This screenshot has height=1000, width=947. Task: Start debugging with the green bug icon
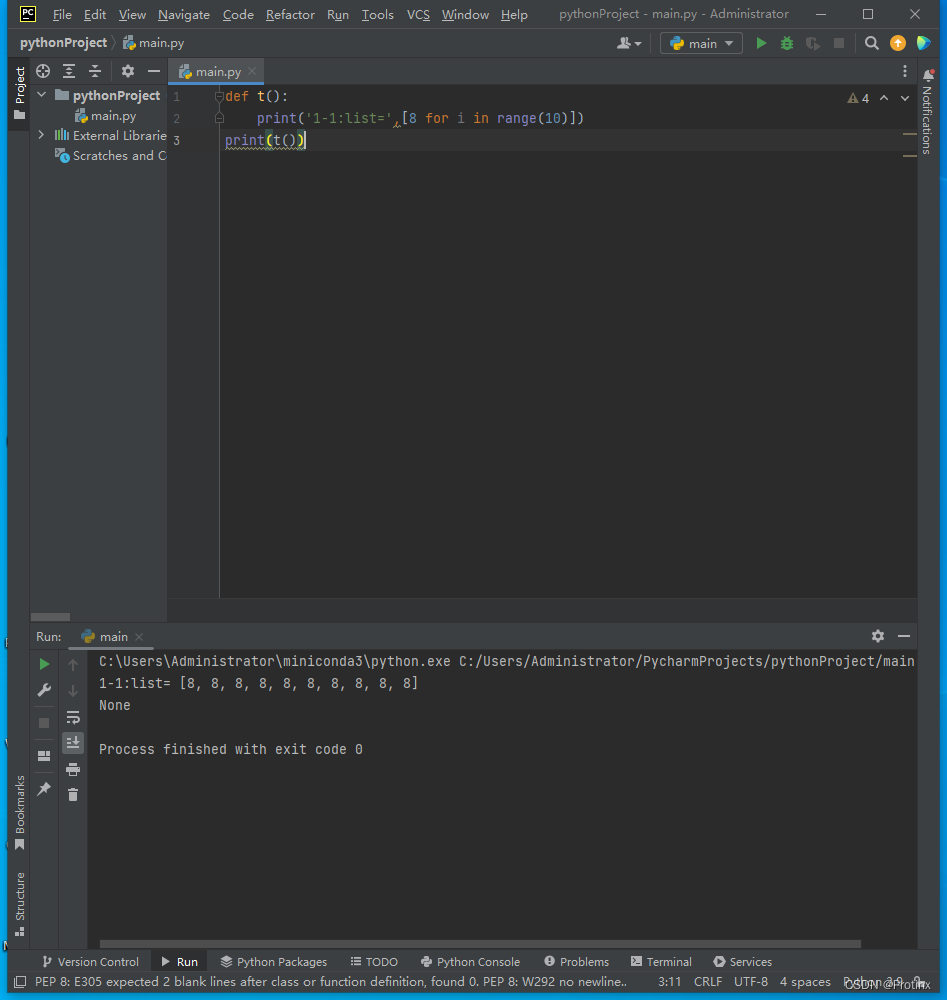pyautogui.click(x=787, y=43)
